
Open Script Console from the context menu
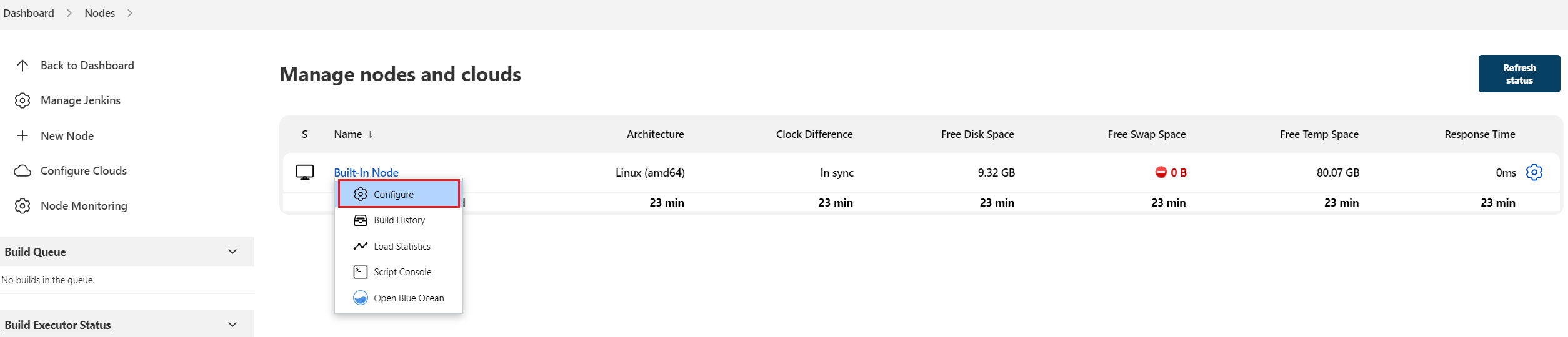(402, 272)
